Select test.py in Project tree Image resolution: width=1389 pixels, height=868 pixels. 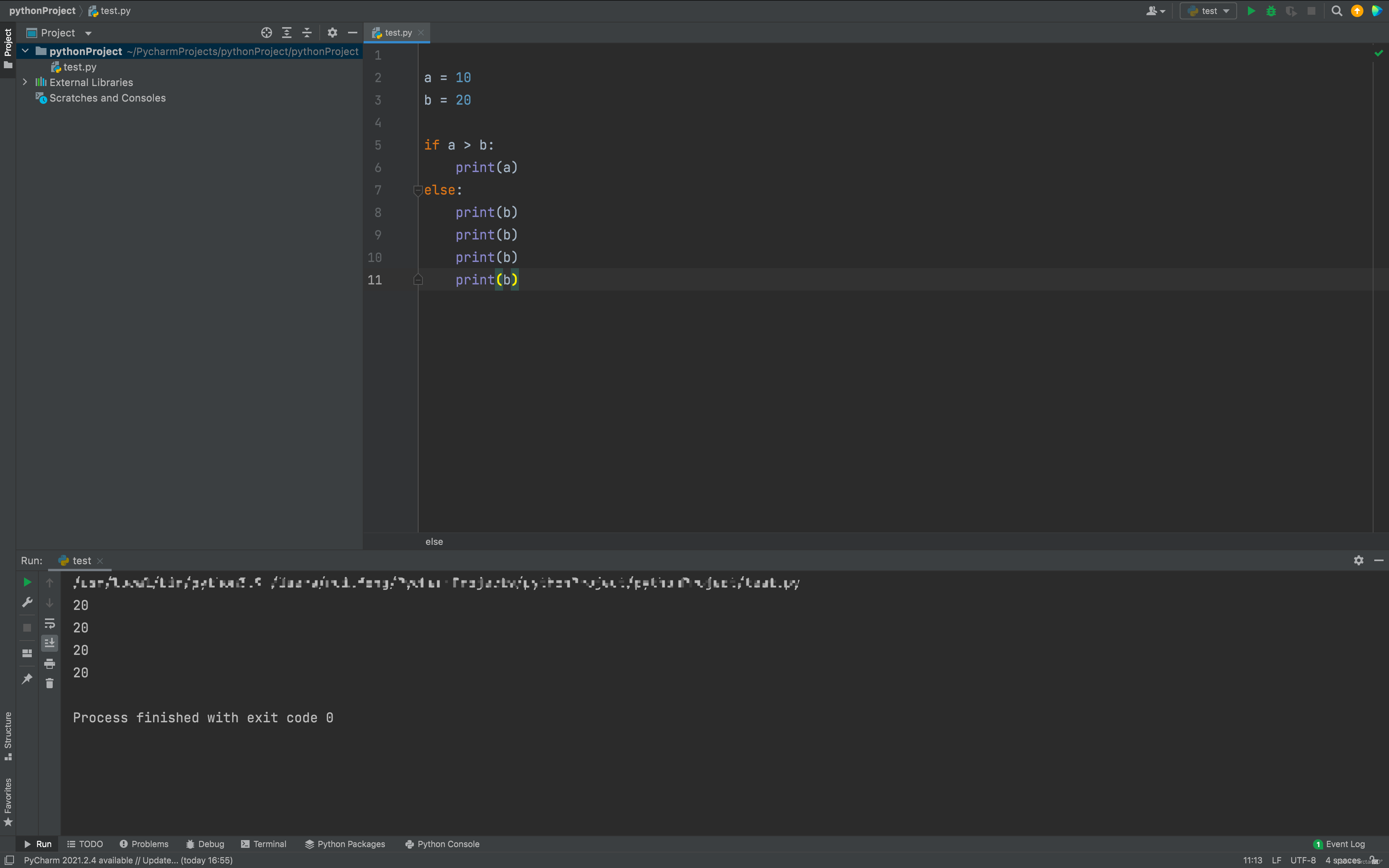click(79, 67)
